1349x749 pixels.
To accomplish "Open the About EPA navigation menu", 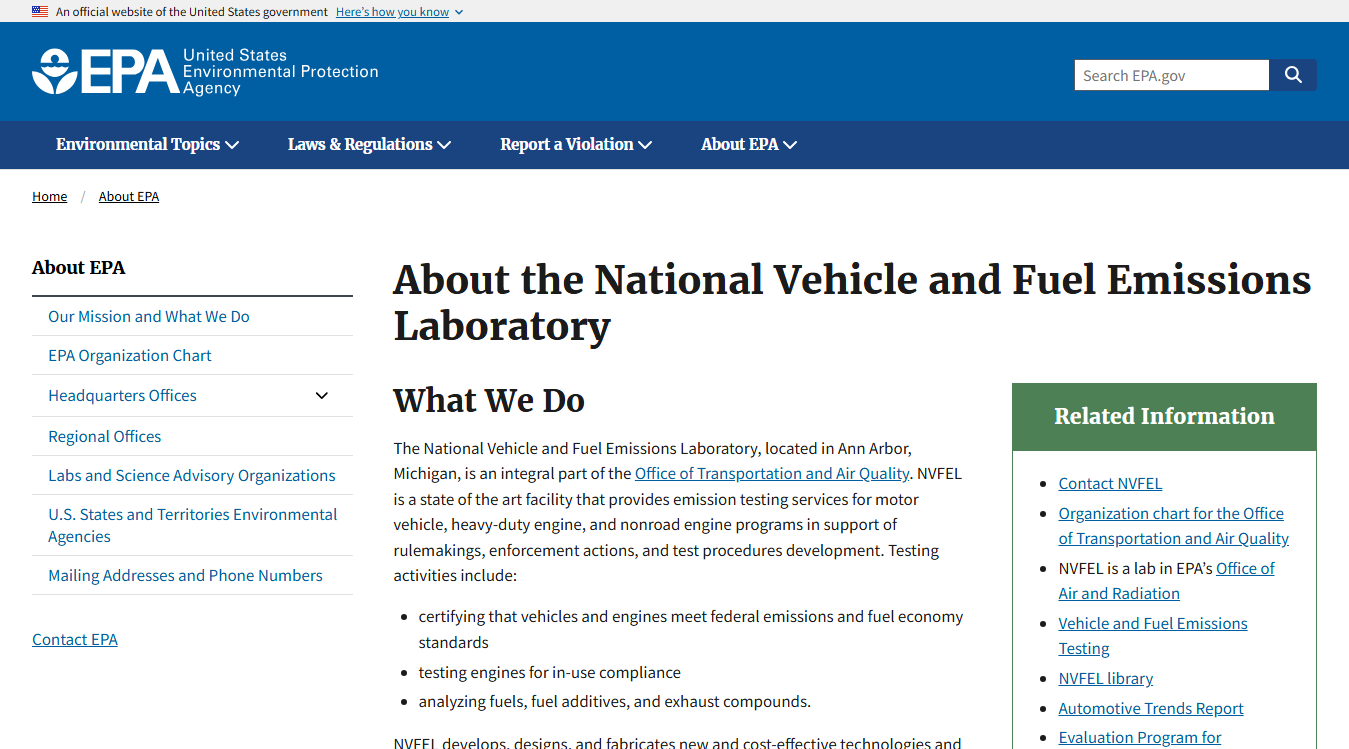I will point(749,144).
